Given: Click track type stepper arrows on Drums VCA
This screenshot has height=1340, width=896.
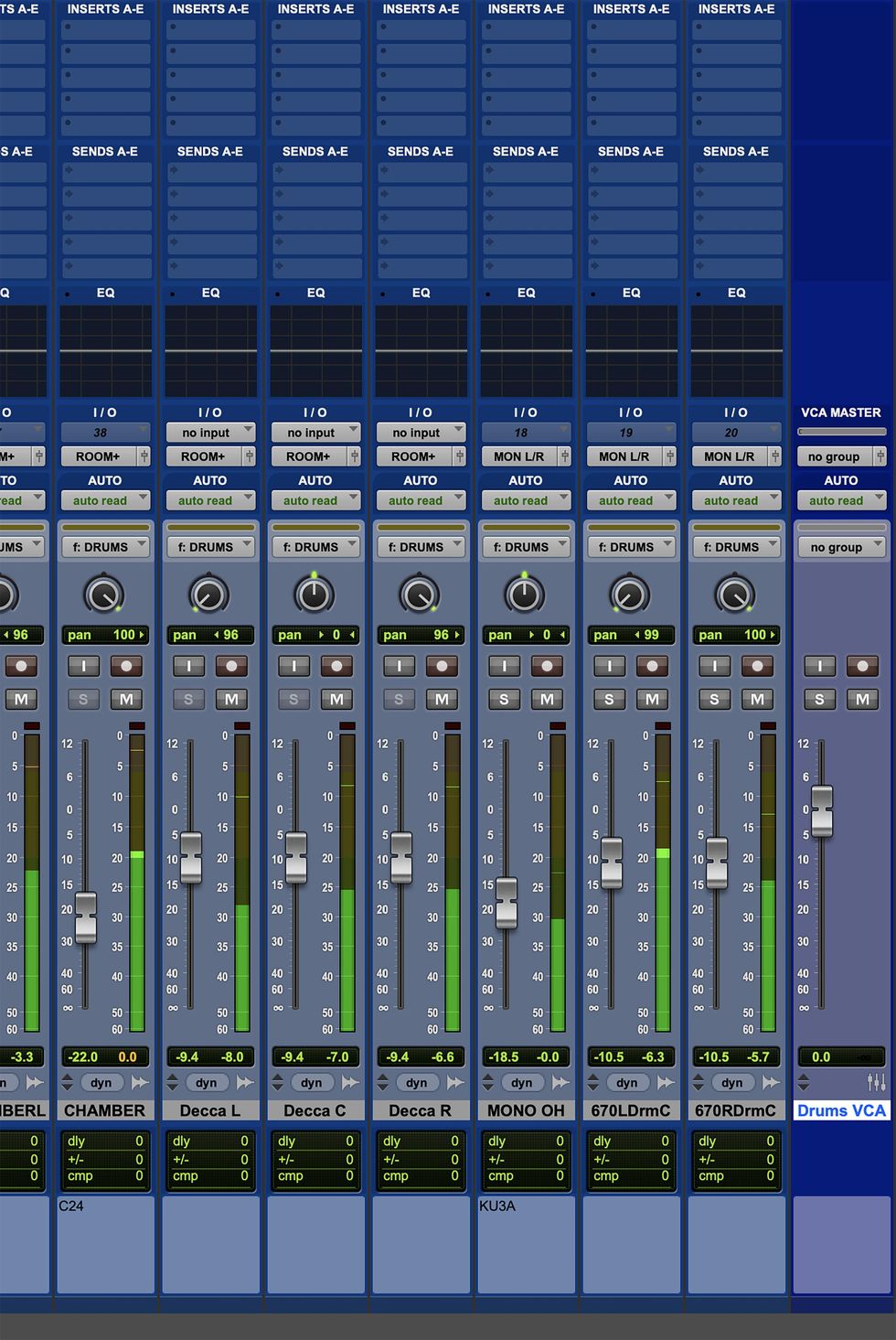Looking at the screenshot, I should pos(803,1083).
